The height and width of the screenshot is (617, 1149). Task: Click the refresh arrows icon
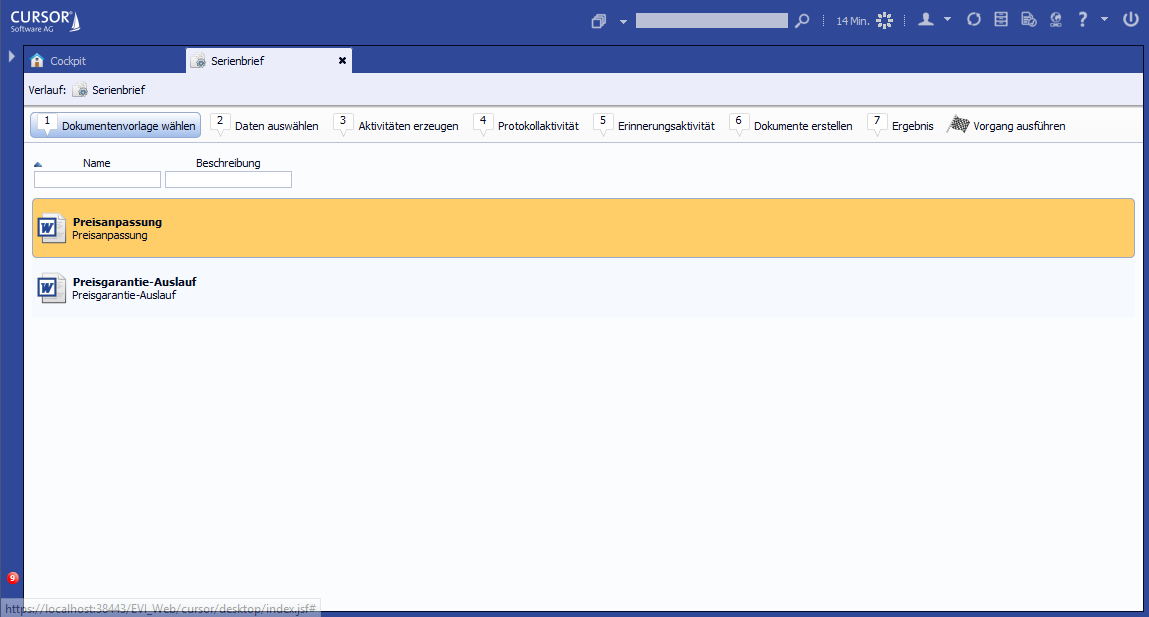(973, 20)
